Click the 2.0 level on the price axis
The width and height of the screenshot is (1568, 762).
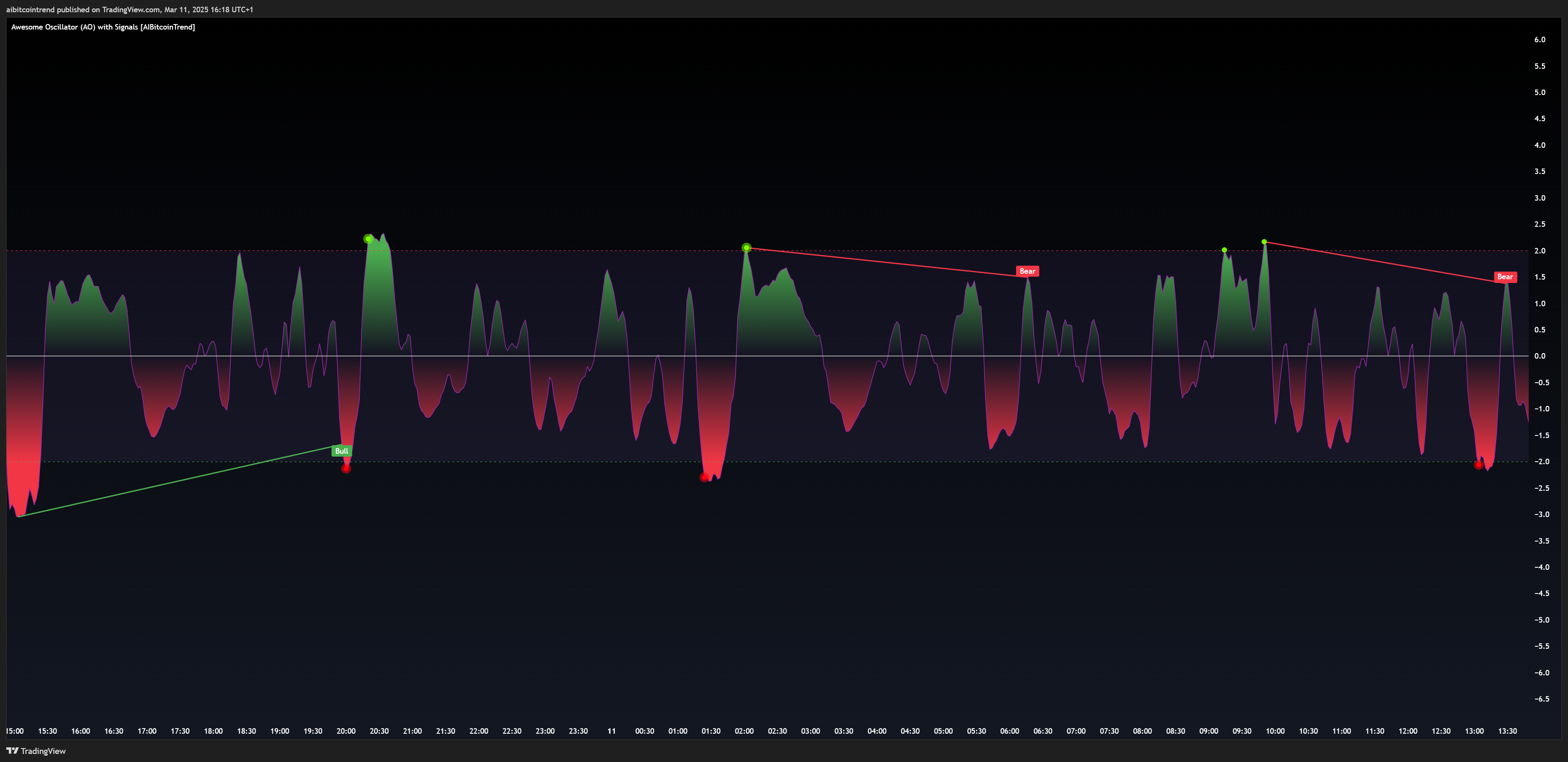1539,251
